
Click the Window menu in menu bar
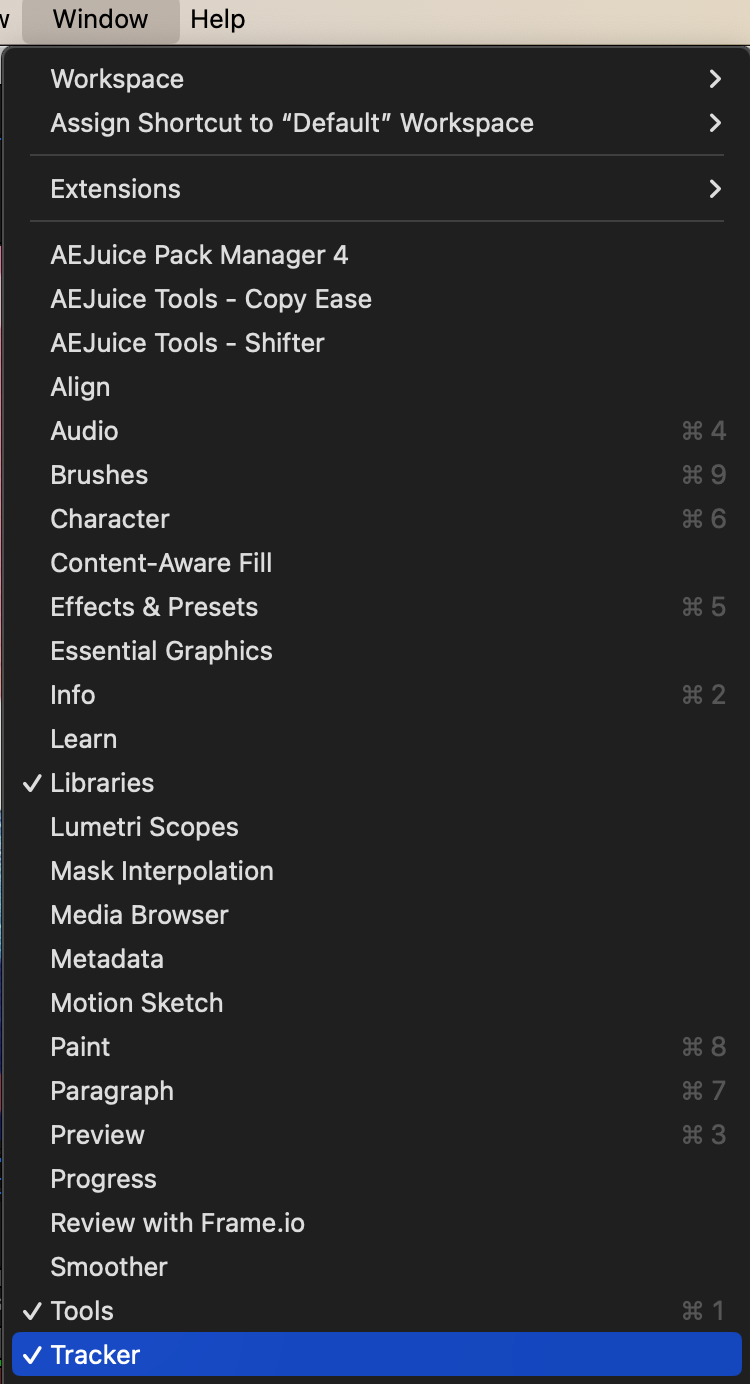point(100,19)
